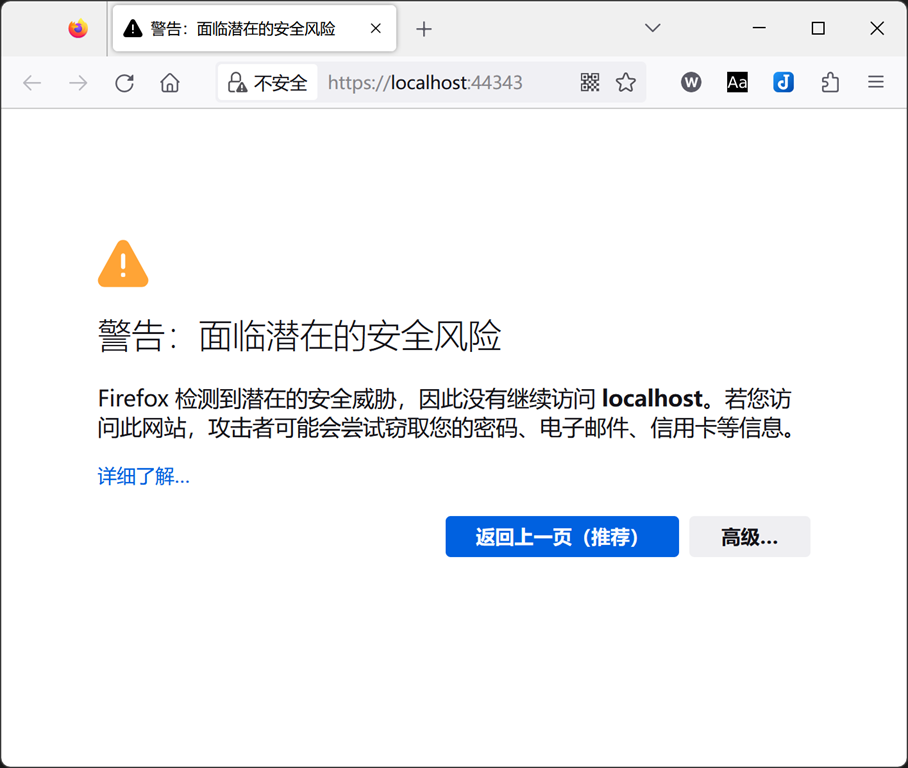
Task: Close the Firefox window
Action: pos(877,28)
